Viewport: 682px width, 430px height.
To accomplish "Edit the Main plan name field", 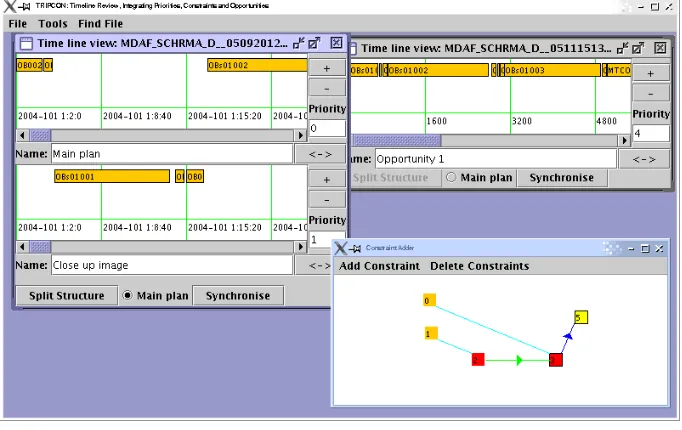I will (x=172, y=154).
